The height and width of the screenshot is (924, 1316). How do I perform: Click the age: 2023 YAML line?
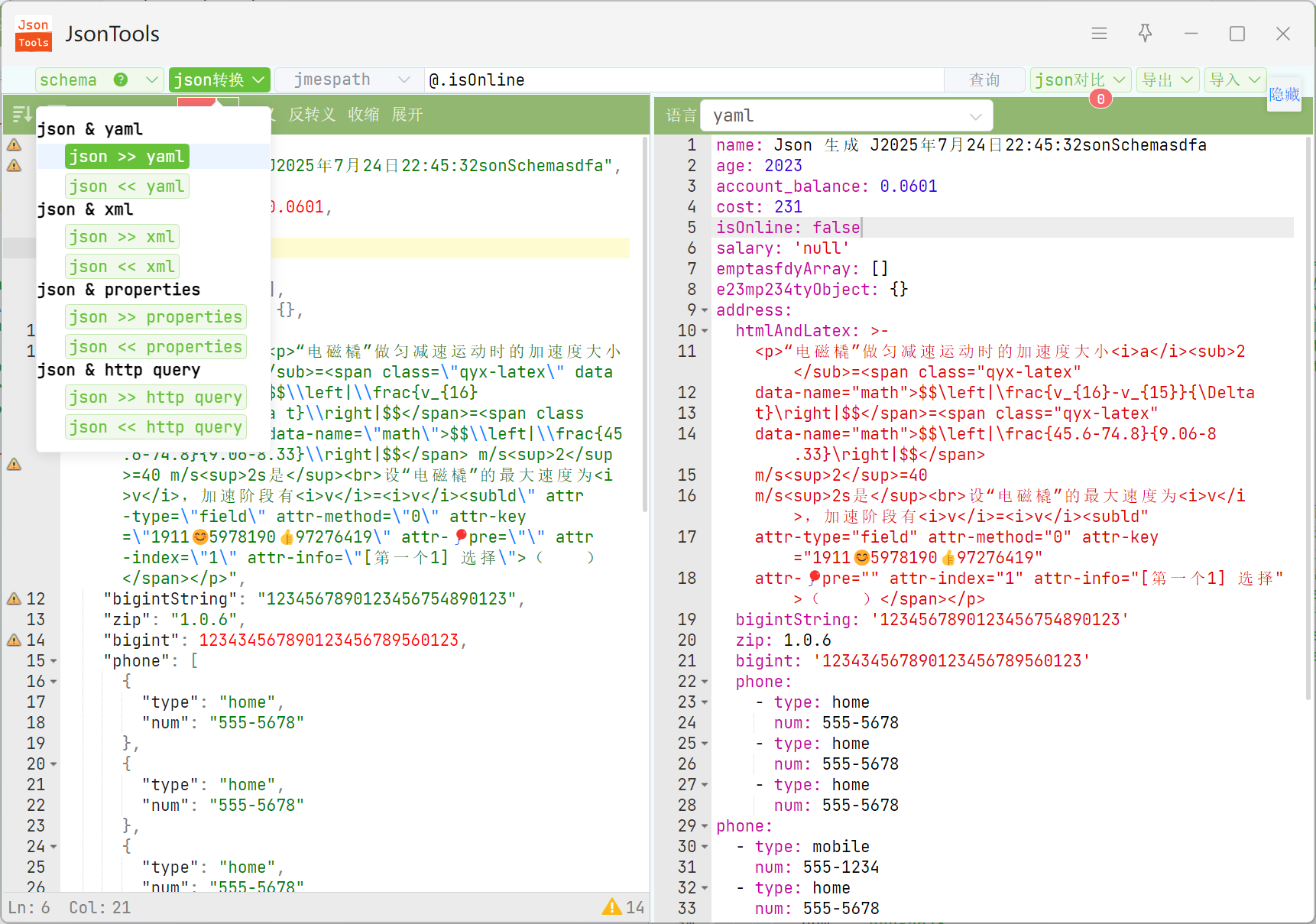pos(759,166)
